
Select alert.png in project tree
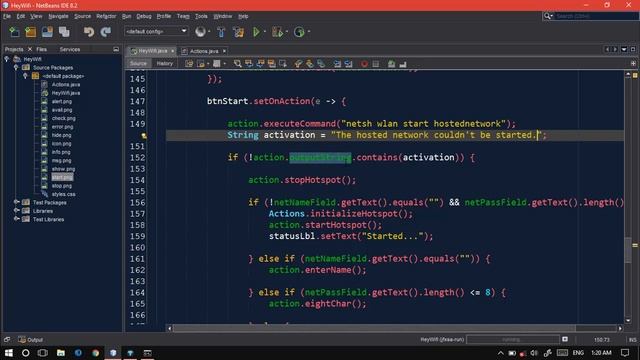[x=62, y=101]
